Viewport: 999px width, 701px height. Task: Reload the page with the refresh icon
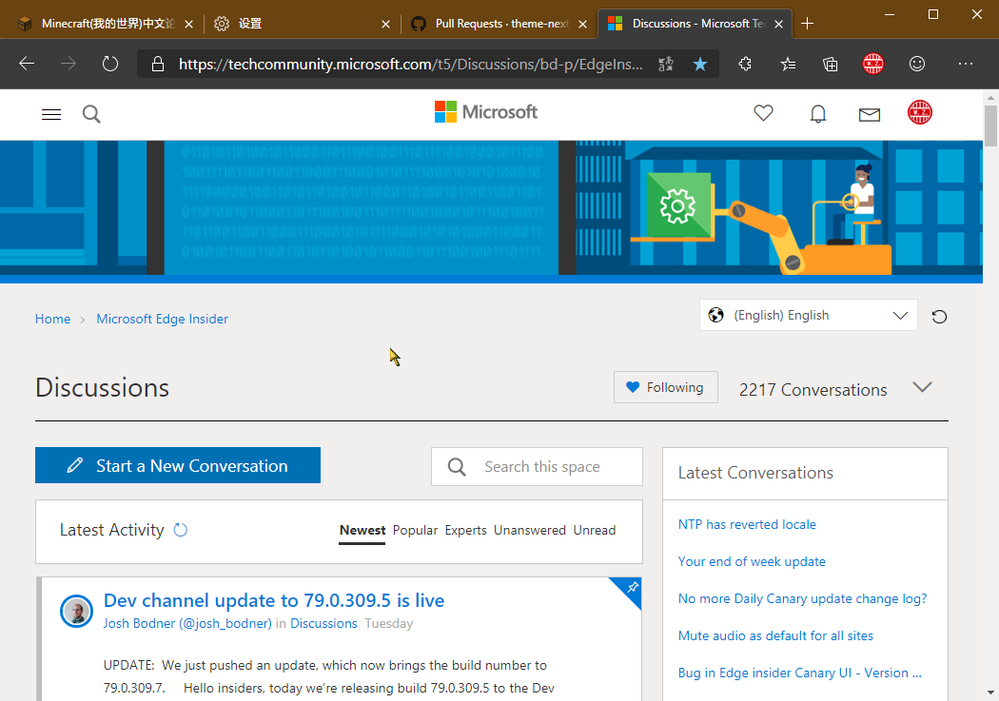pos(110,64)
